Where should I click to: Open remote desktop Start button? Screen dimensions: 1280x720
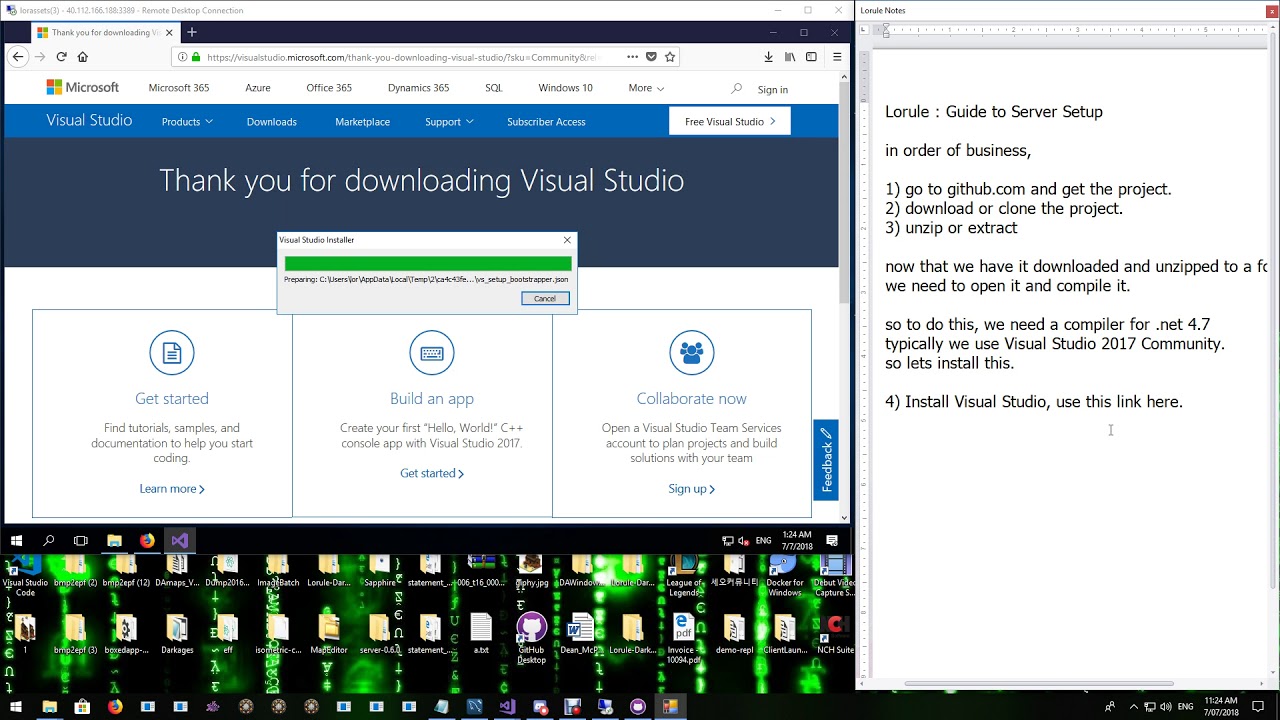[17, 541]
